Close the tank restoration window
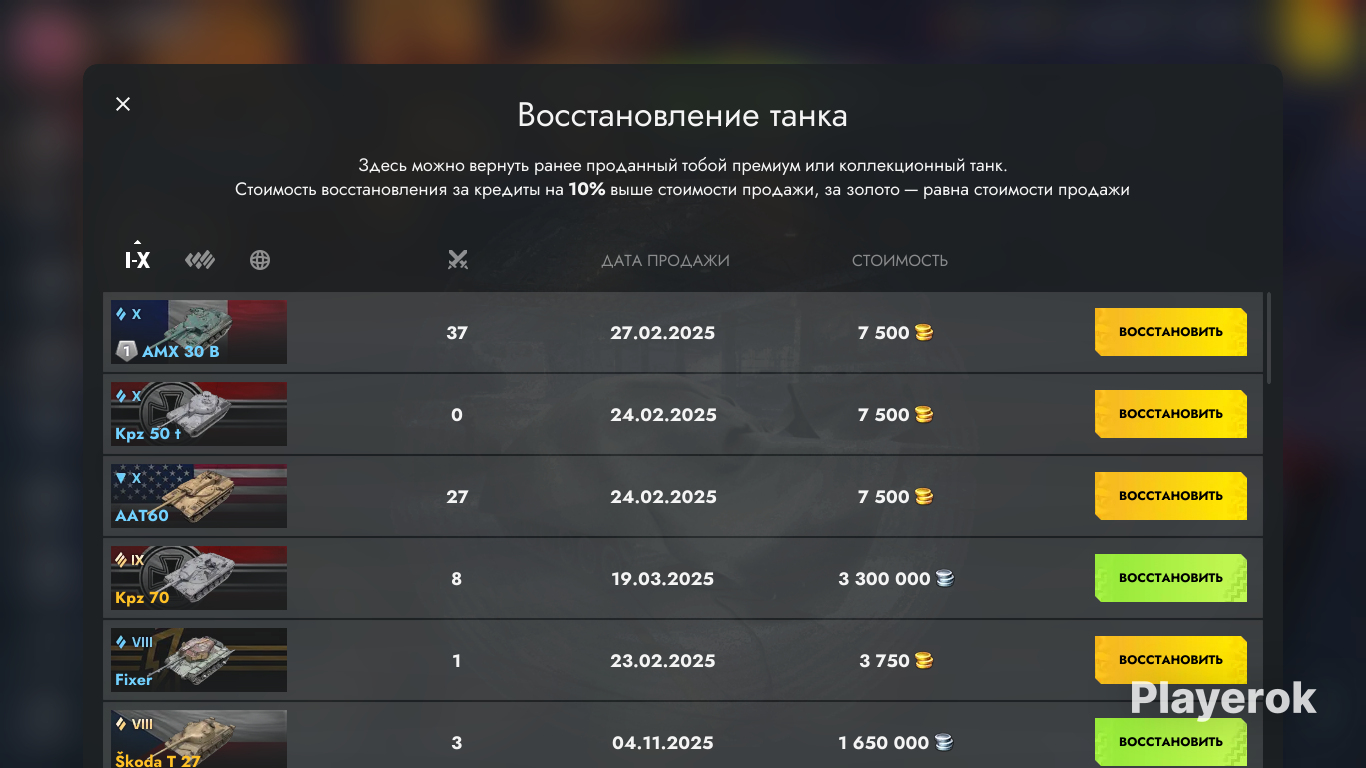 (123, 104)
